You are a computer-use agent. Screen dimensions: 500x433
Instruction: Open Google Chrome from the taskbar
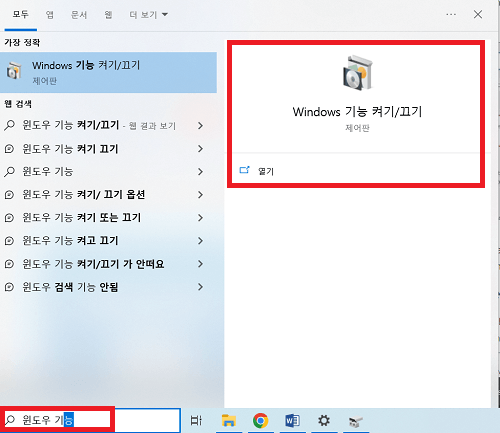coord(261,420)
